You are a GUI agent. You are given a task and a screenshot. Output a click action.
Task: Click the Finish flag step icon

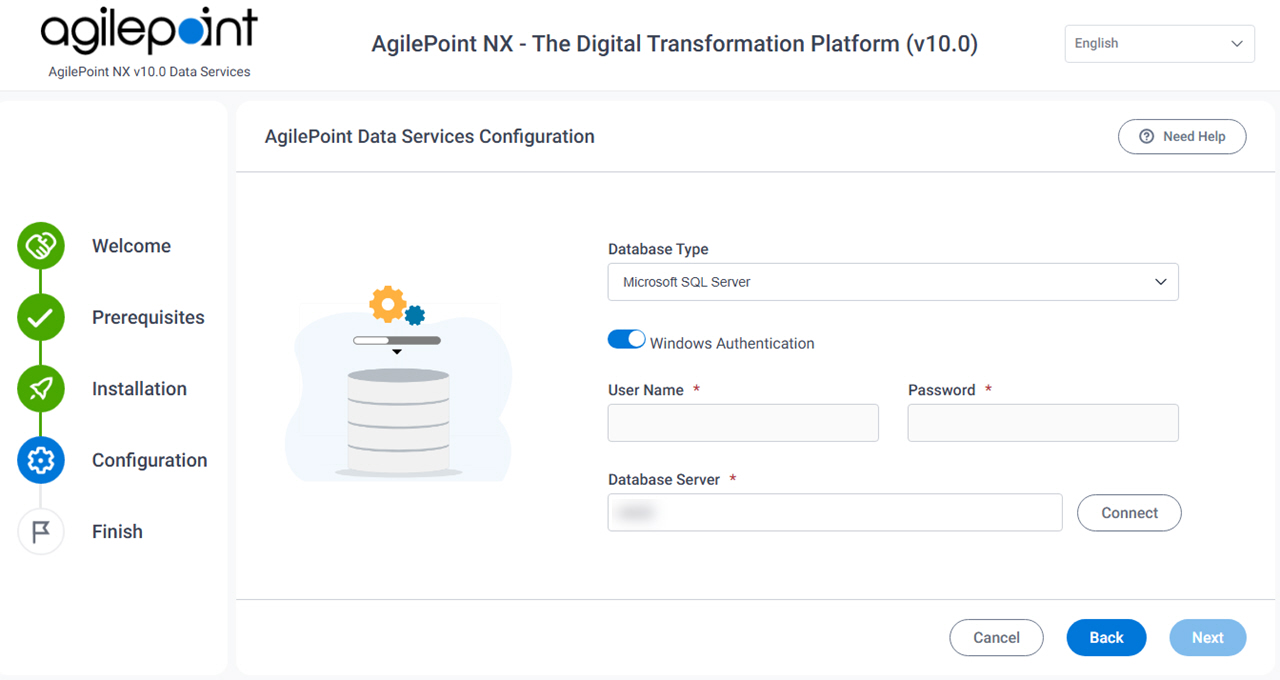[x=41, y=532]
